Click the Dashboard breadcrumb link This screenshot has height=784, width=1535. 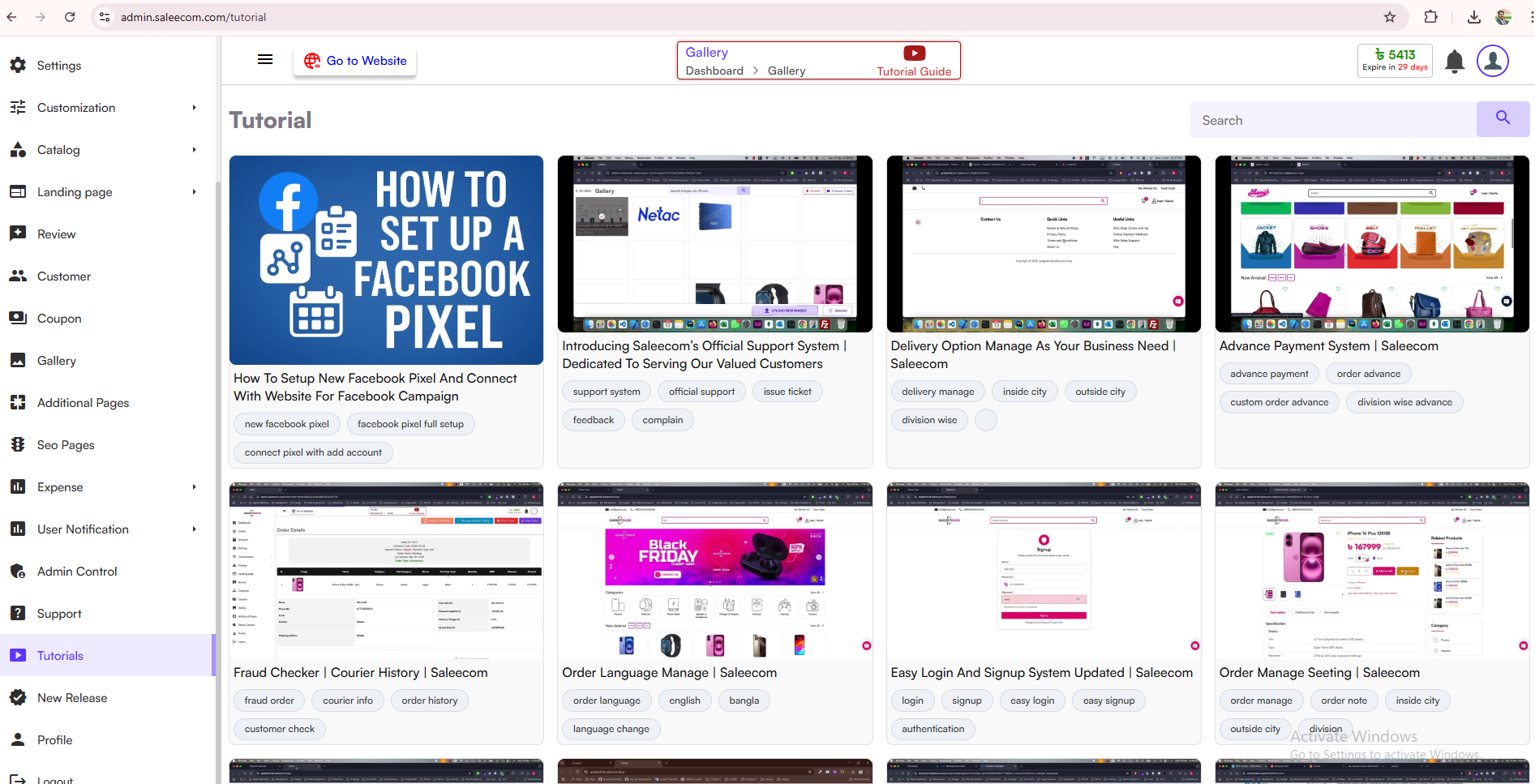coord(714,71)
